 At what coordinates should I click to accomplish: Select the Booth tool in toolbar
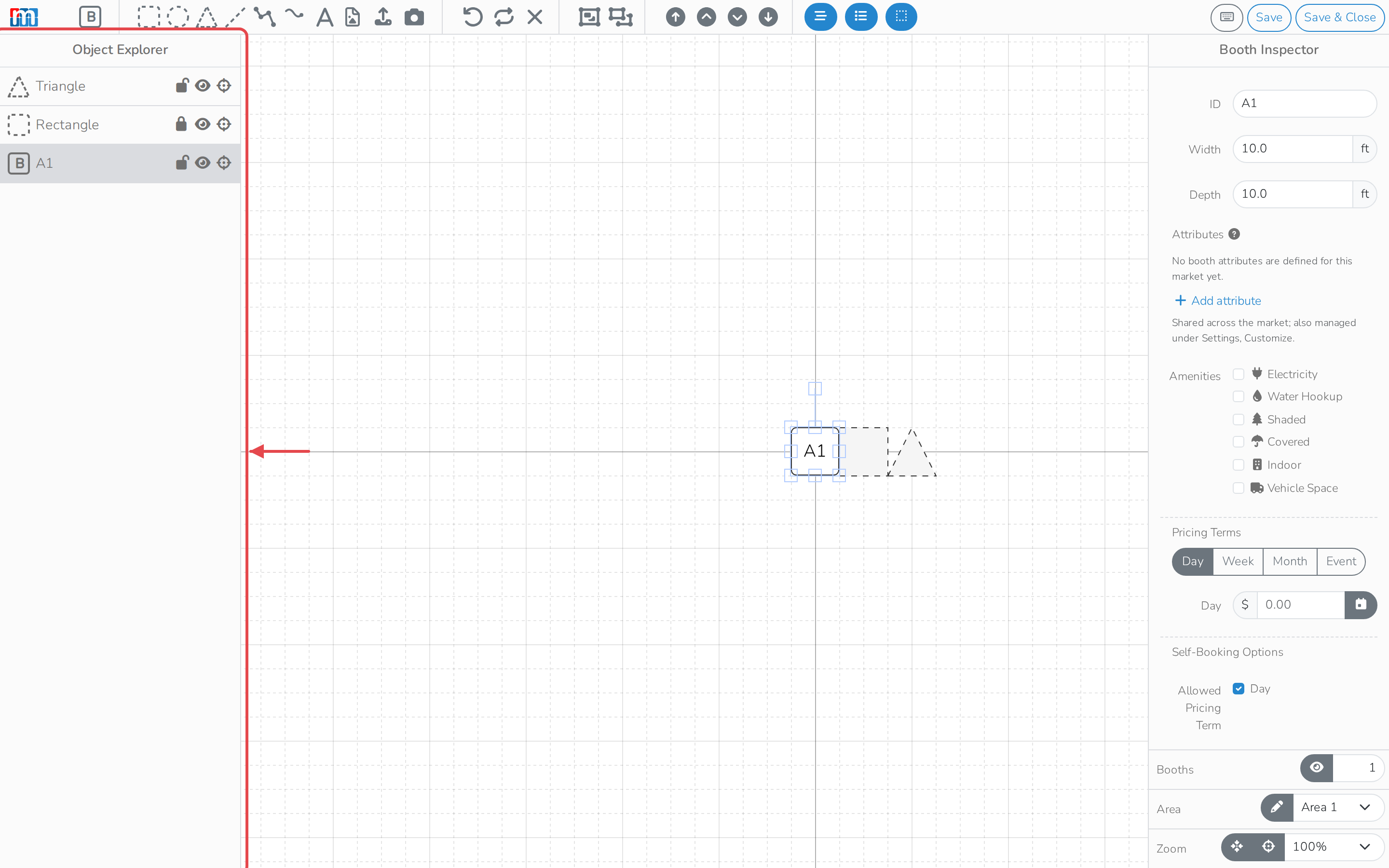pos(90,17)
